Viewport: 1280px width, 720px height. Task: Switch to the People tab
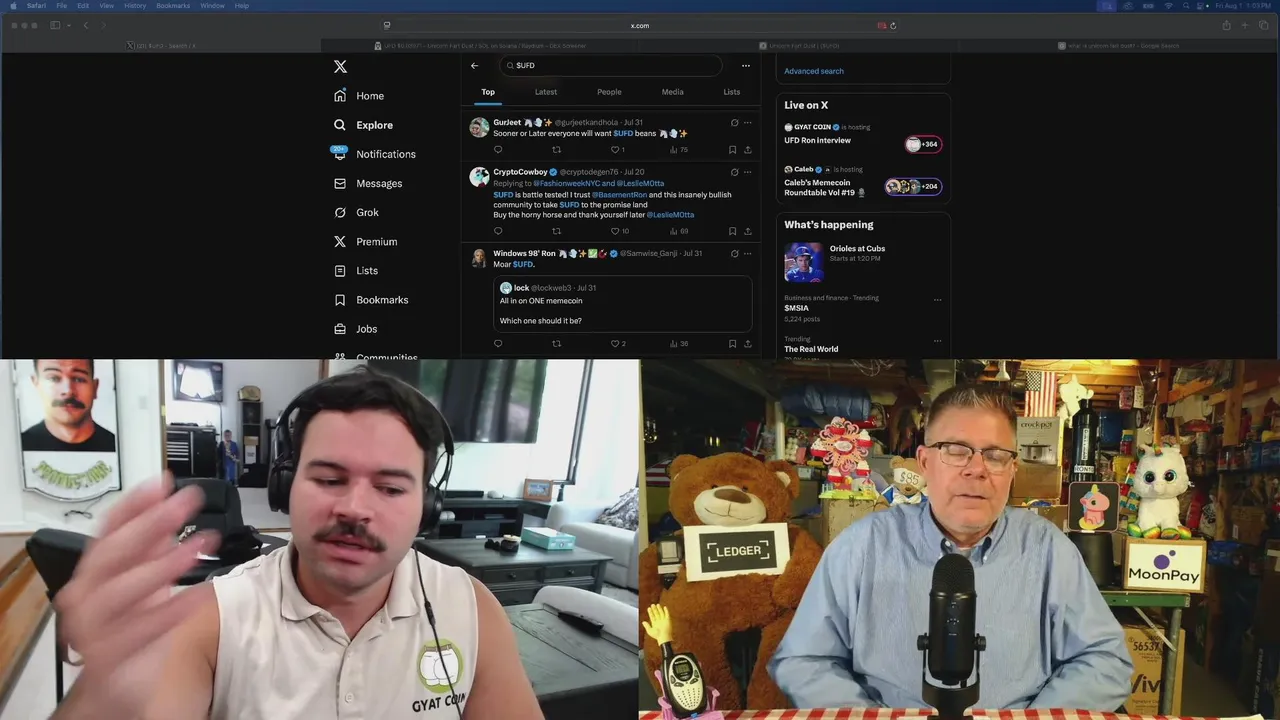[x=609, y=92]
